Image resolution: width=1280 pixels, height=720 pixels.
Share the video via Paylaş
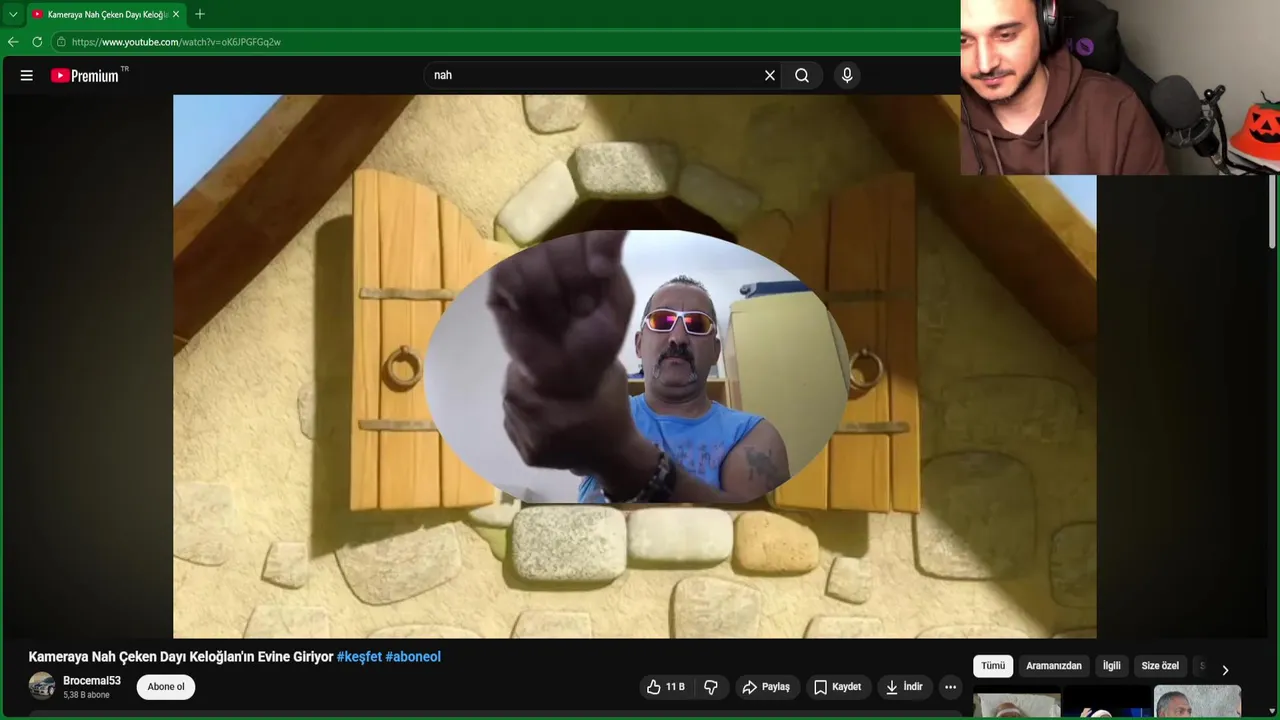click(765, 687)
